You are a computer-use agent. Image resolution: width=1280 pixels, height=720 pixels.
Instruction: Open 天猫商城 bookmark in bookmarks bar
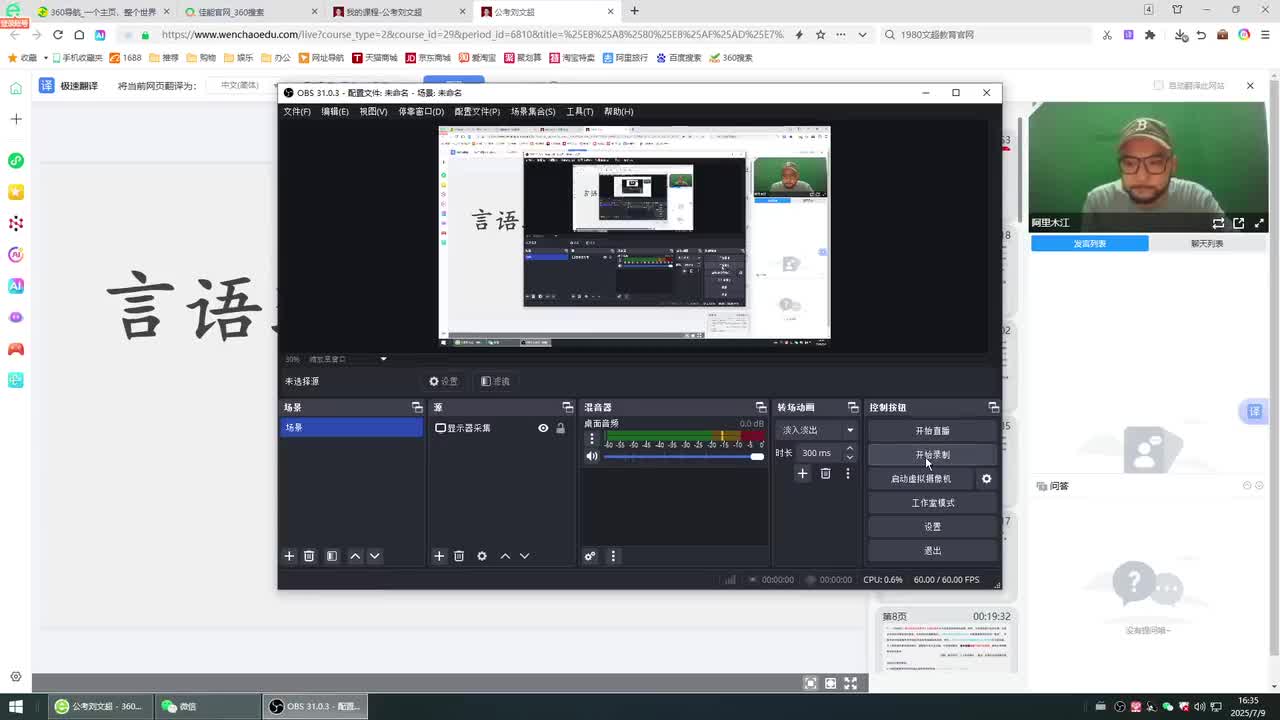tap(374, 58)
